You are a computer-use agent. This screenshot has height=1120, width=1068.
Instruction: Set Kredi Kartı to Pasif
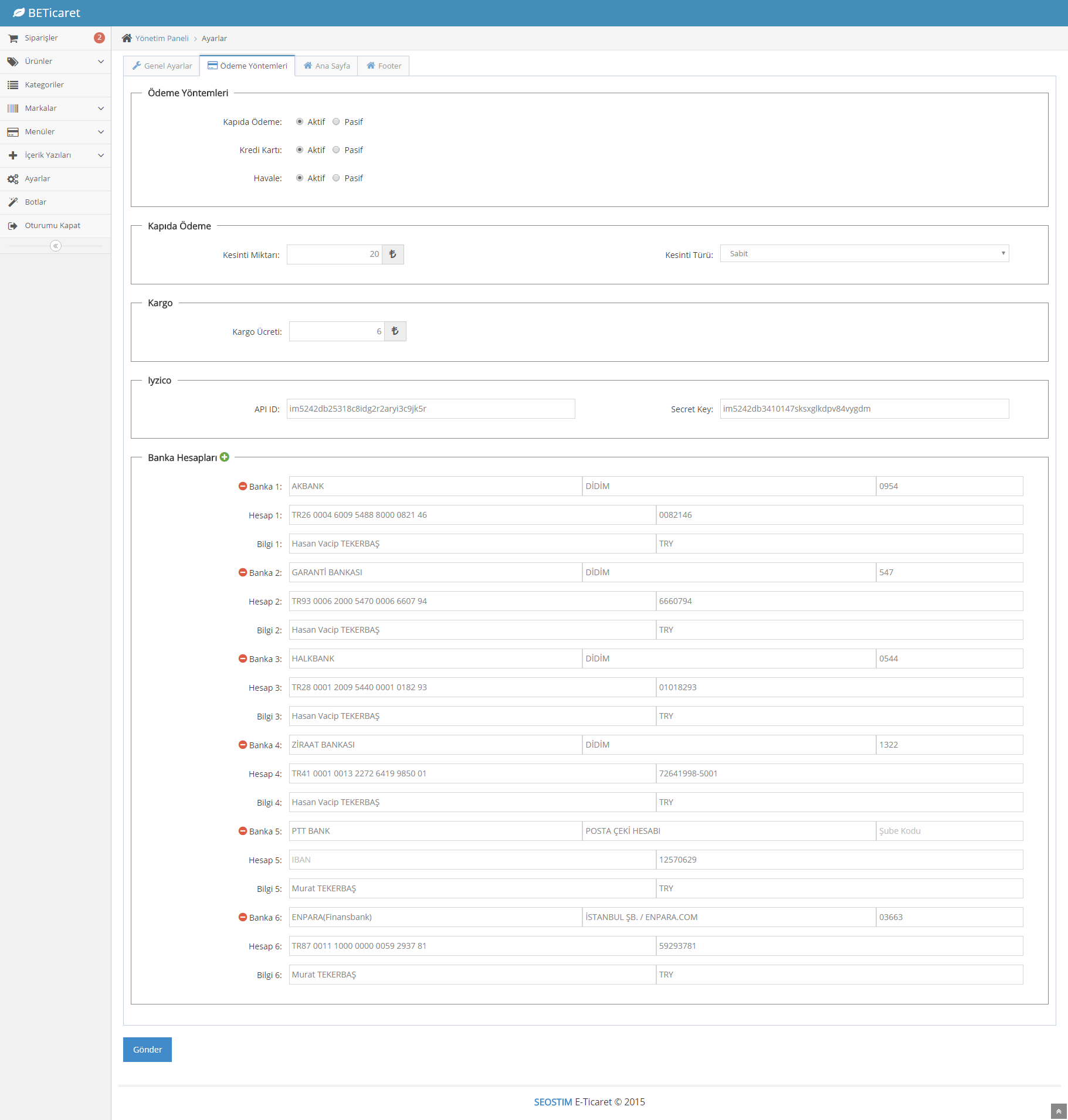point(336,150)
